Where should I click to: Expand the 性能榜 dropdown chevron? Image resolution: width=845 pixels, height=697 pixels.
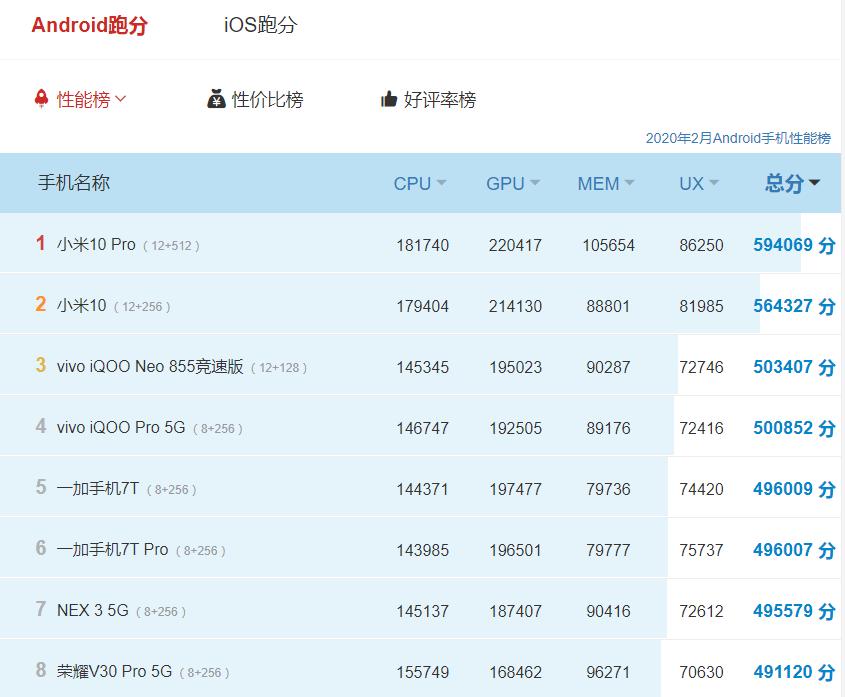coord(121,99)
